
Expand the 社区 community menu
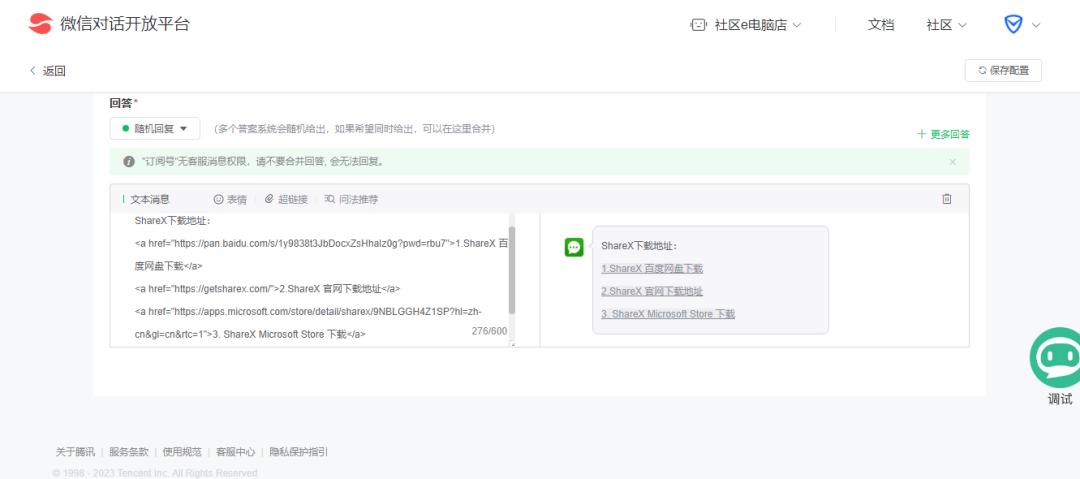click(946, 25)
